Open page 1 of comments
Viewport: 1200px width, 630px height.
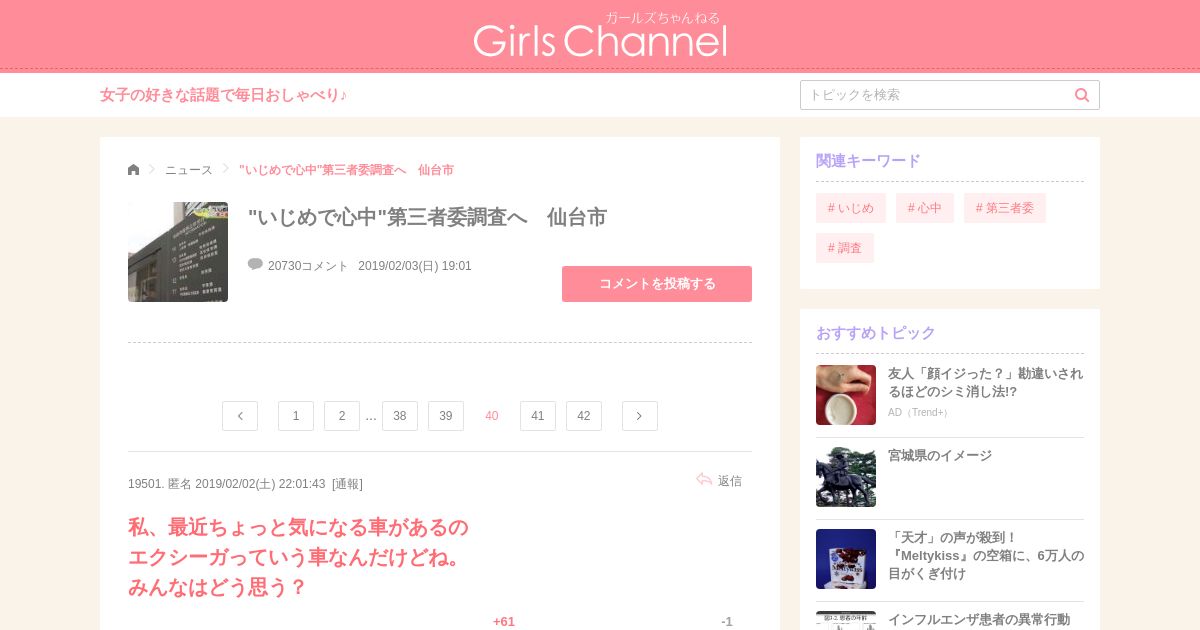point(296,416)
